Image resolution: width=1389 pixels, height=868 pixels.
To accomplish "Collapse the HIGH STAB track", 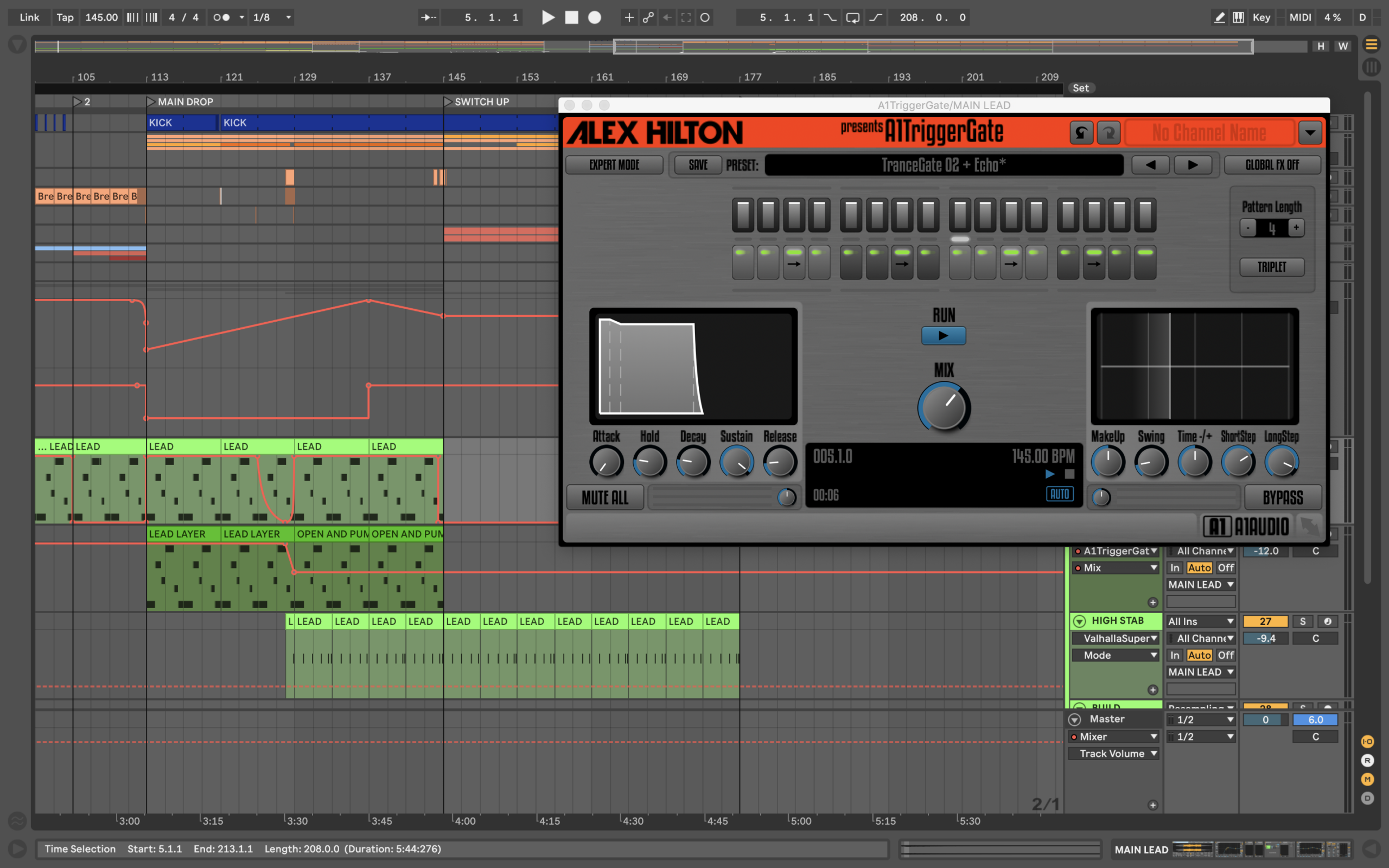I will [1079, 621].
